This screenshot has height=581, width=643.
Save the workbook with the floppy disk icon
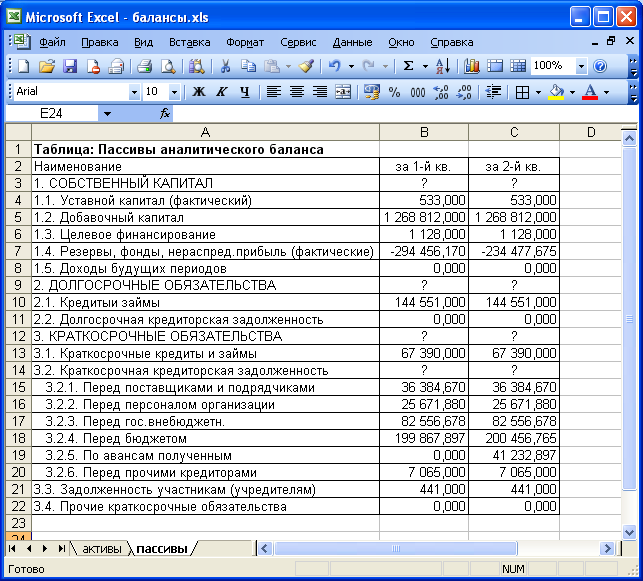70,66
